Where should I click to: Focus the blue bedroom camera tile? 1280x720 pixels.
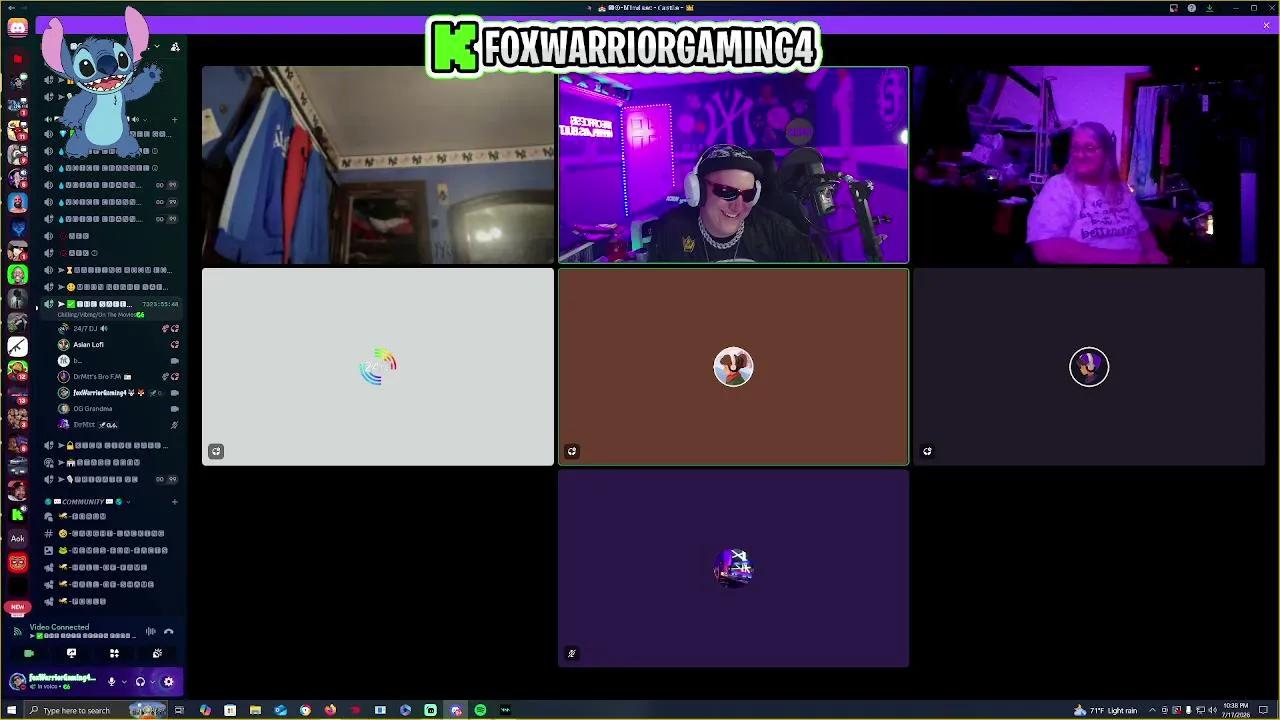click(x=378, y=165)
